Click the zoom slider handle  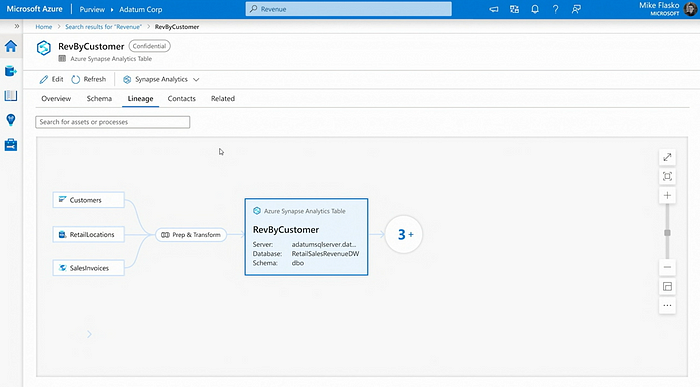667,233
